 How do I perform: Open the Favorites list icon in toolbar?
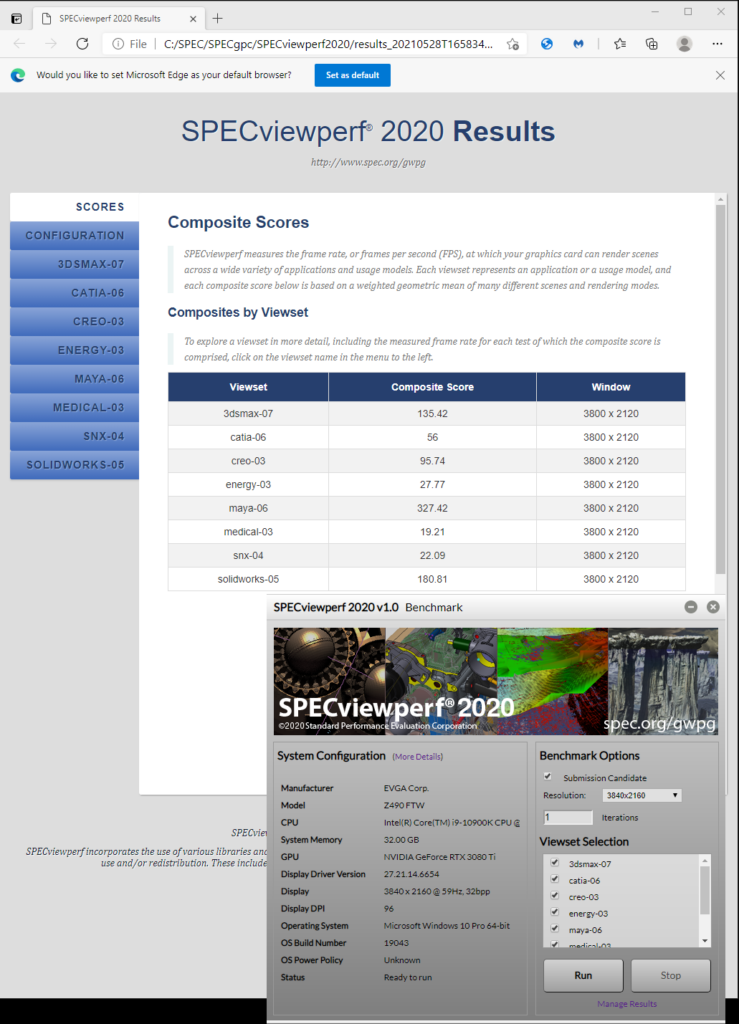tap(620, 44)
